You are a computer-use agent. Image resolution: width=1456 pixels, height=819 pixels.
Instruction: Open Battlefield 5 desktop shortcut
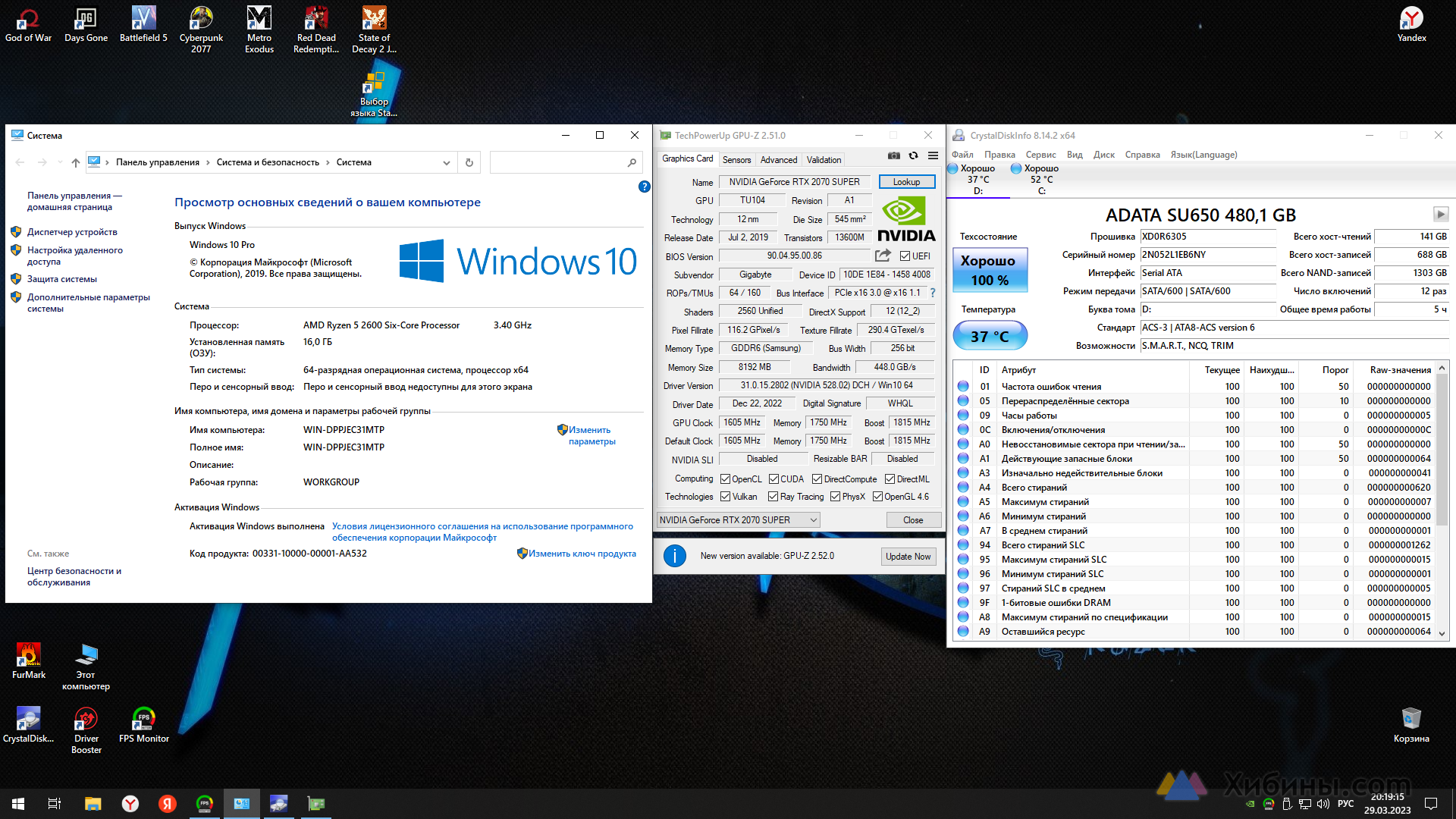tap(143, 24)
